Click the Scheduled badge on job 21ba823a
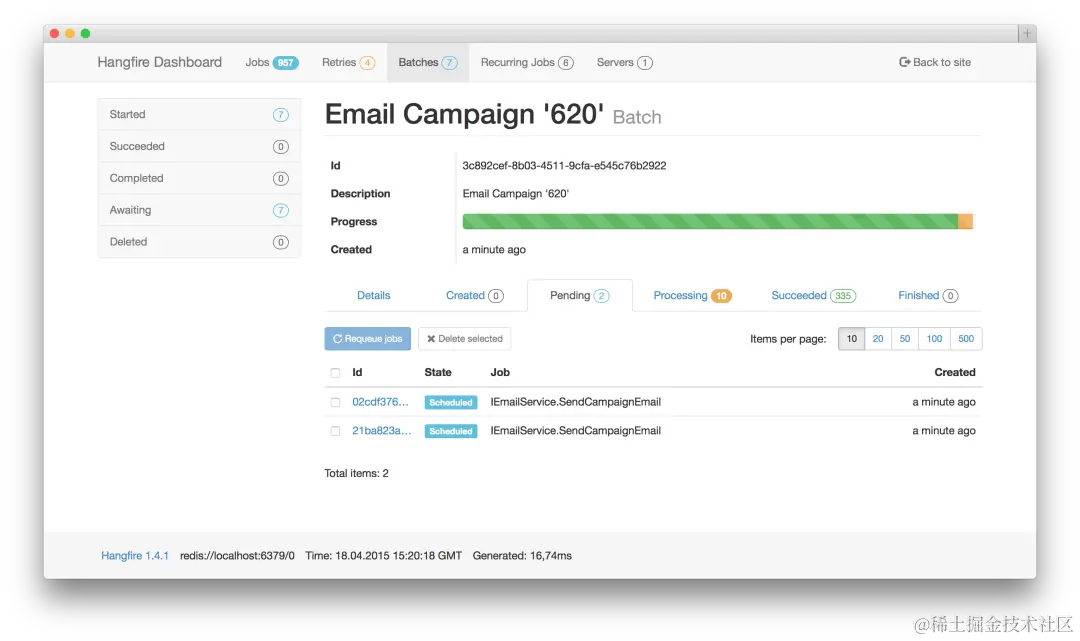1080x641 pixels. coord(451,432)
